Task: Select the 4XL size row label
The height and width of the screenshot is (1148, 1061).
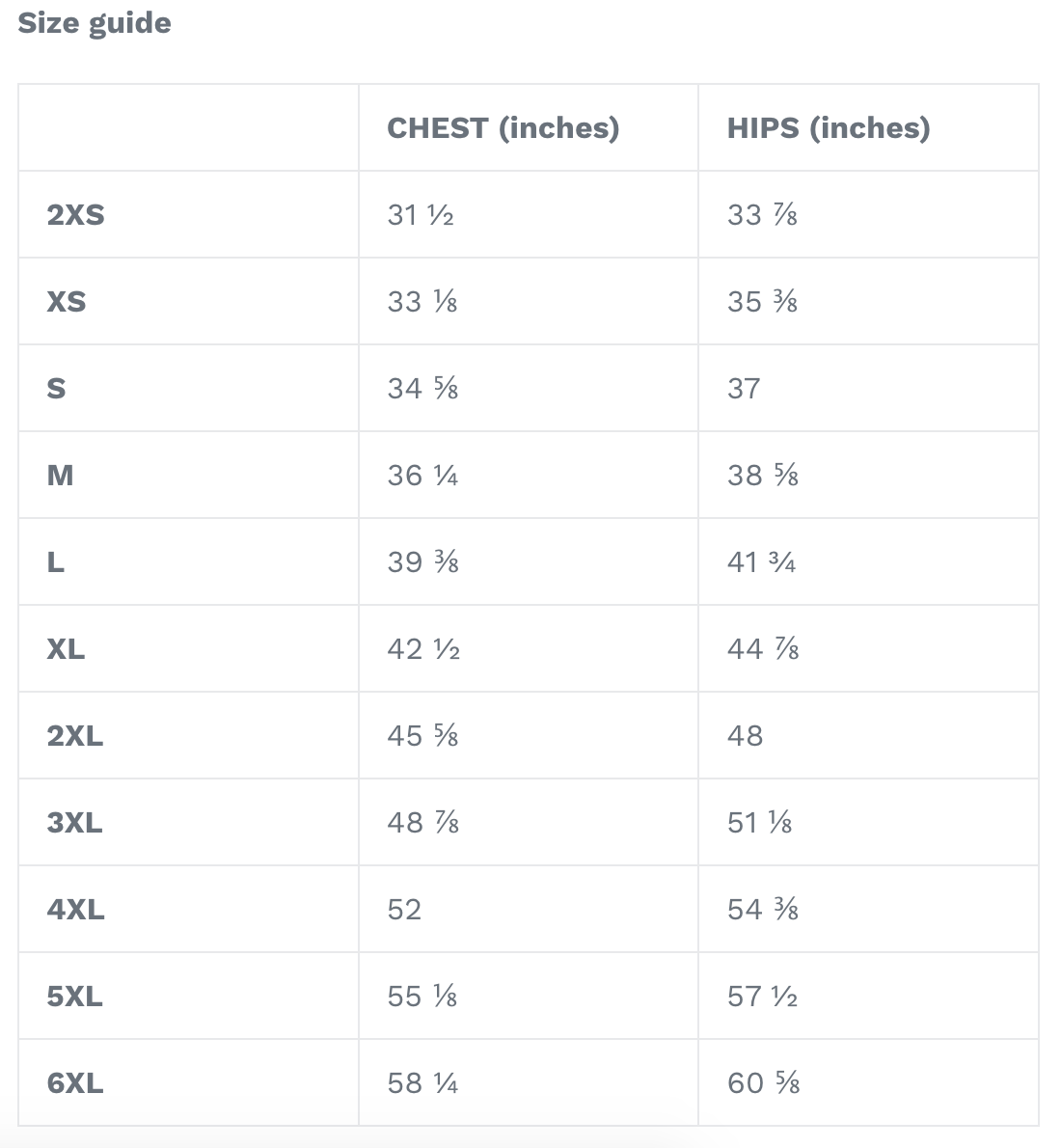Action: pyautogui.click(x=75, y=909)
